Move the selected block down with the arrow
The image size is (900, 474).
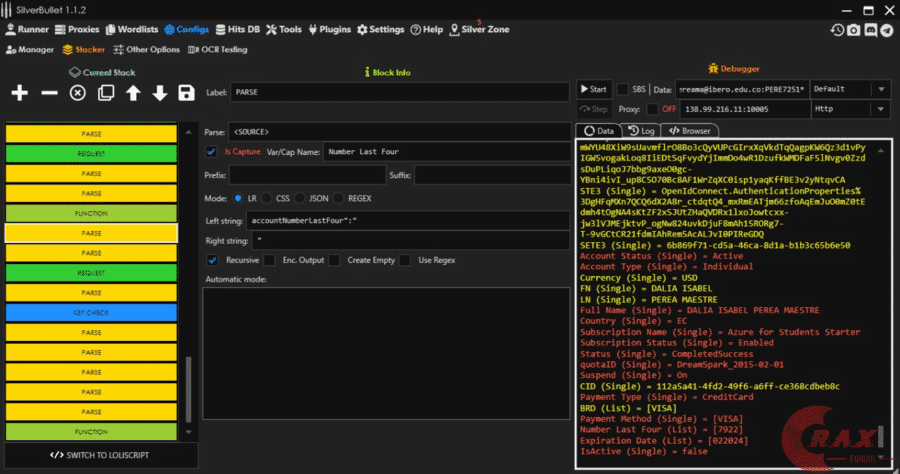pyautogui.click(x=159, y=93)
